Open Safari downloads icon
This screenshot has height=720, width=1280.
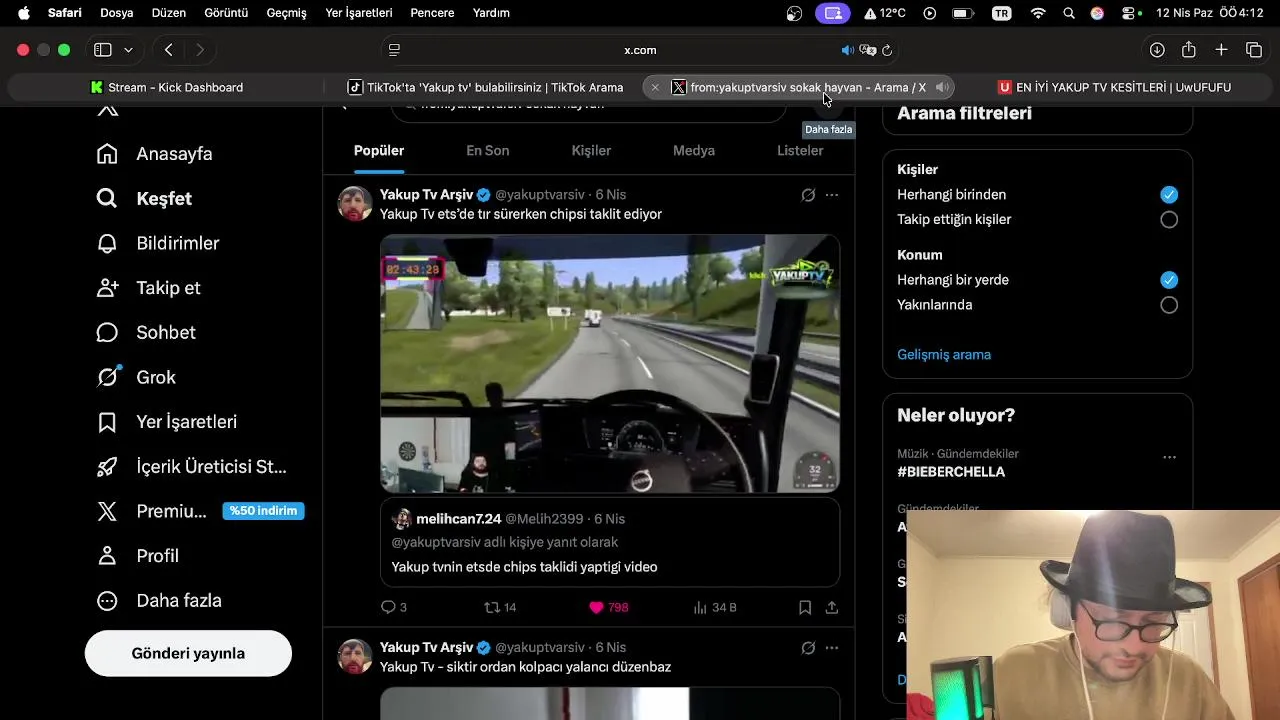pos(1157,50)
